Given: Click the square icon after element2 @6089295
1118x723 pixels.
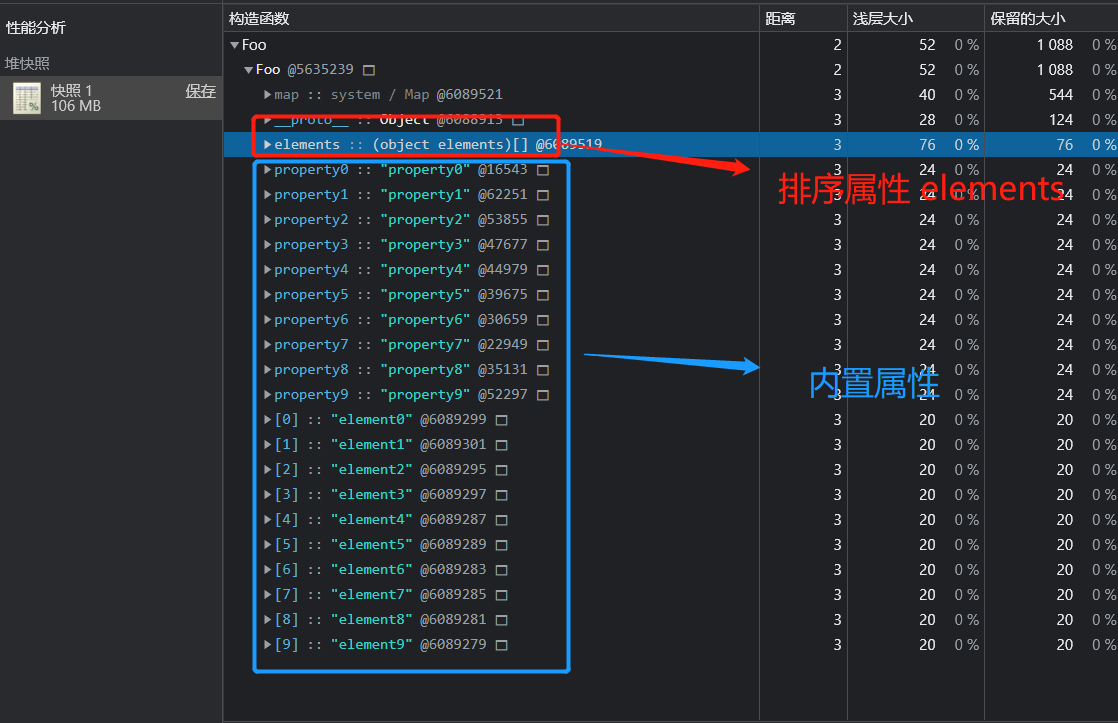Looking at the screenshot, I should click(x=501, y=470).
